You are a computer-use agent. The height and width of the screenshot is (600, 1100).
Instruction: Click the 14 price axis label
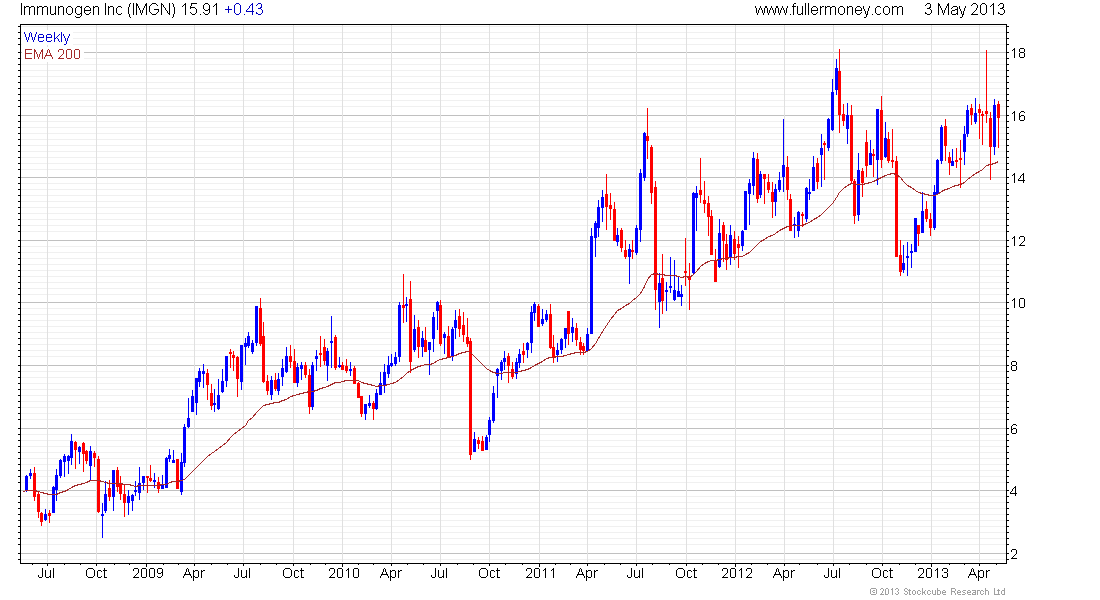[1017, 178]
